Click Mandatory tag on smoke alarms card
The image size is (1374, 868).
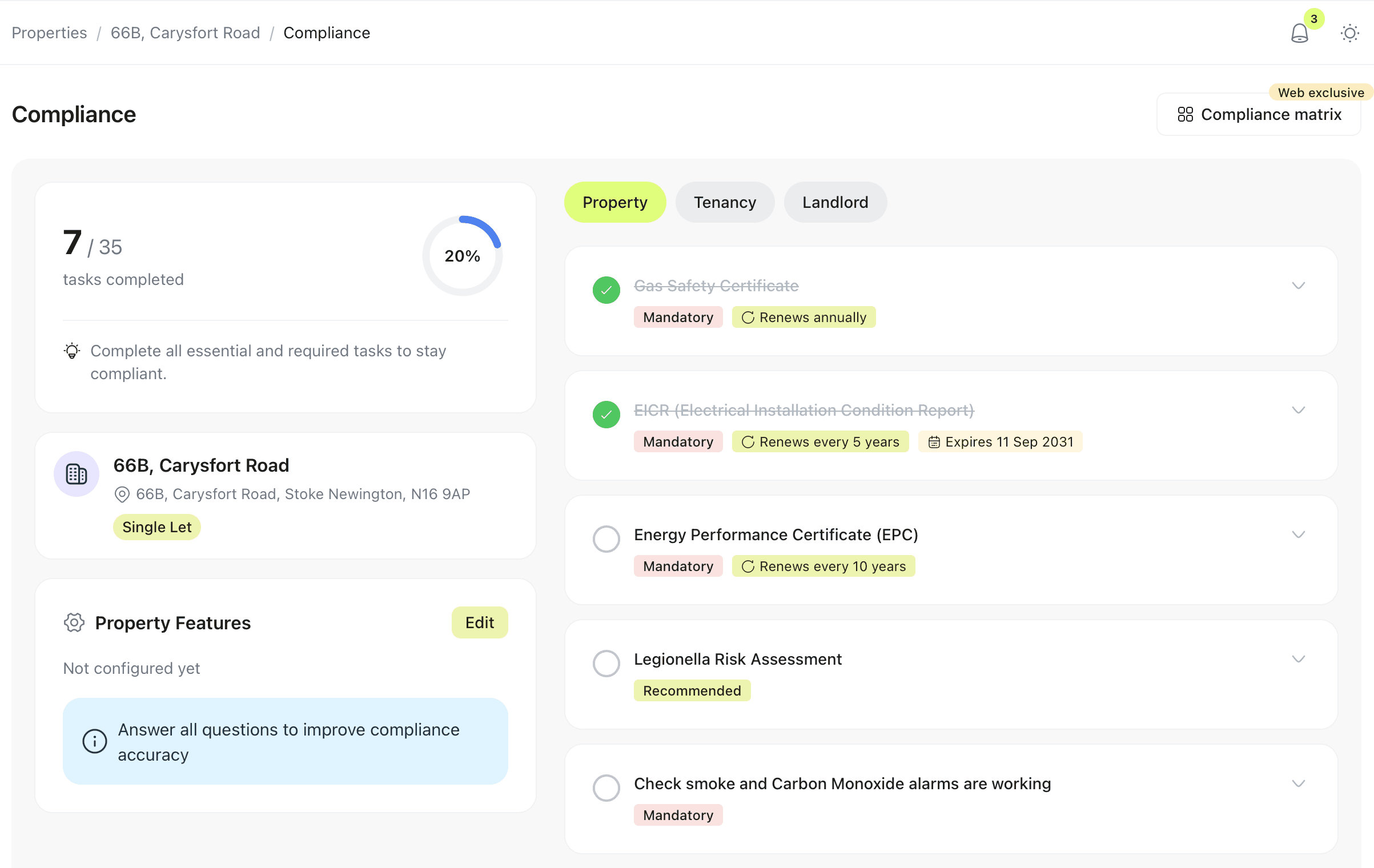[x=678, y=815]
